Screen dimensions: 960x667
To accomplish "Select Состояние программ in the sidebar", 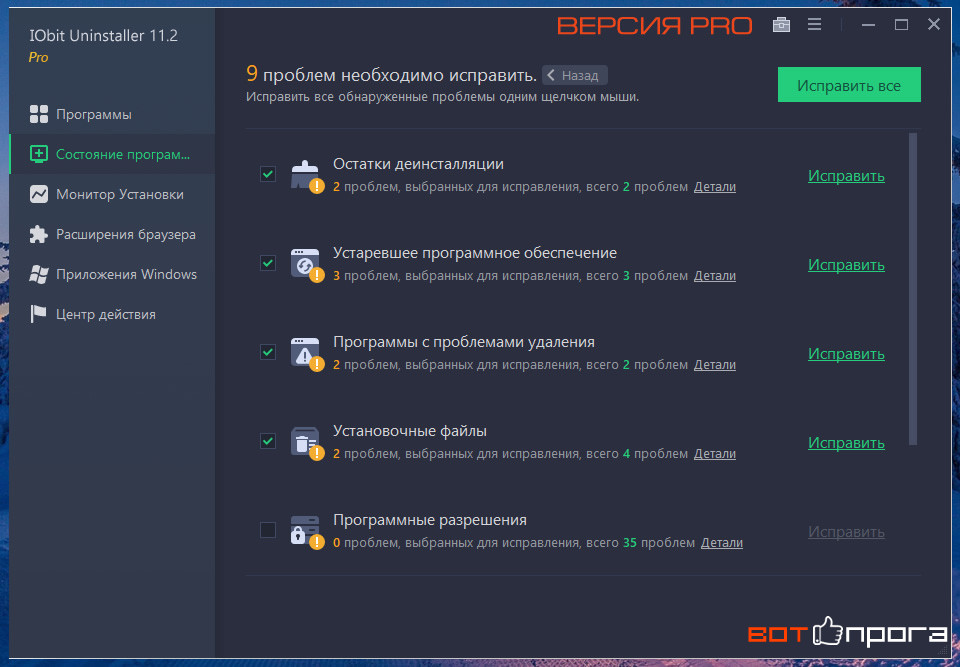I will [x=112, y=154].
